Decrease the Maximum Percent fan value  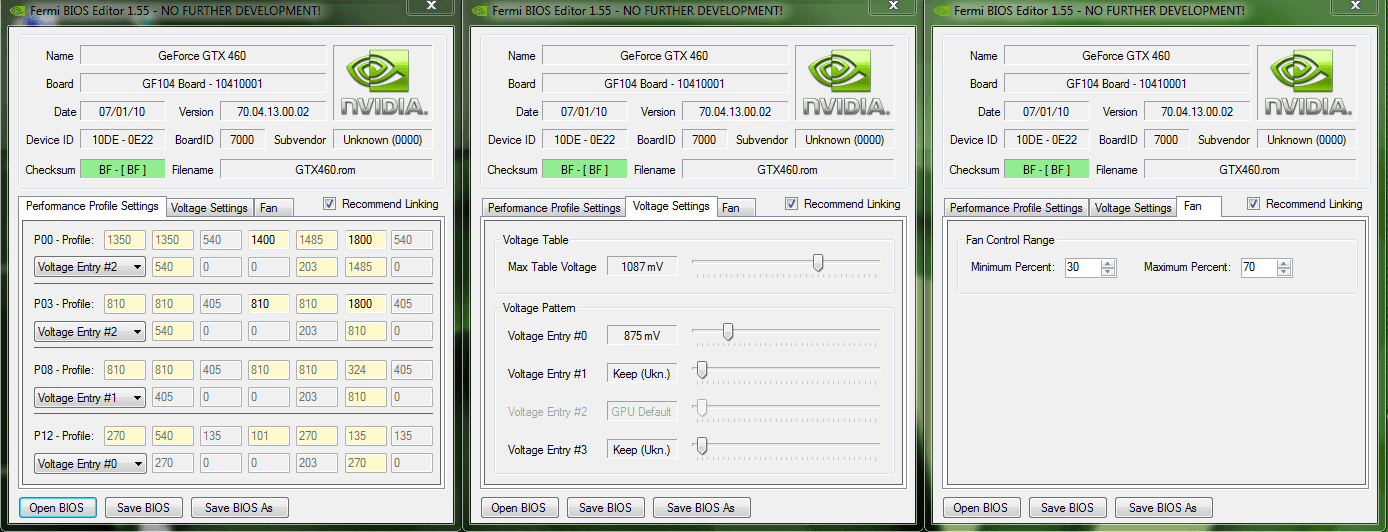[1284, 272]
